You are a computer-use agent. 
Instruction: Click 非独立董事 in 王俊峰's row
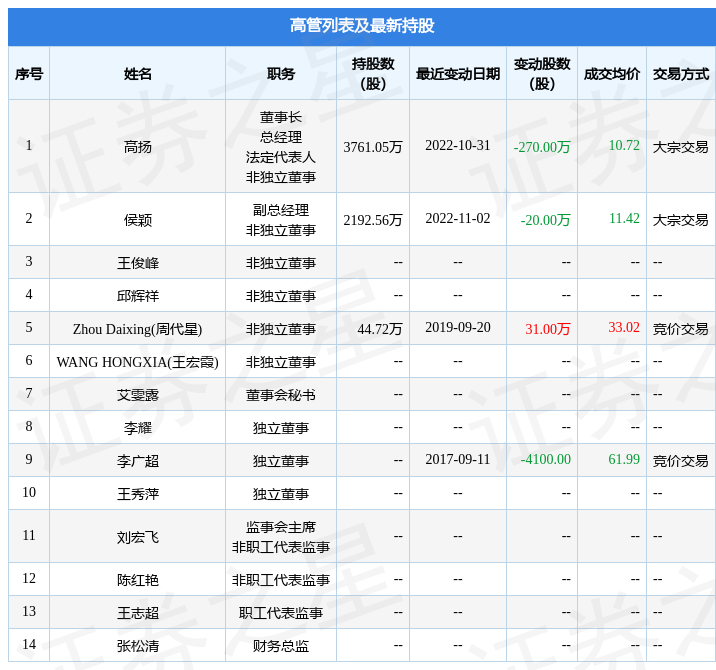pos(281,263)
